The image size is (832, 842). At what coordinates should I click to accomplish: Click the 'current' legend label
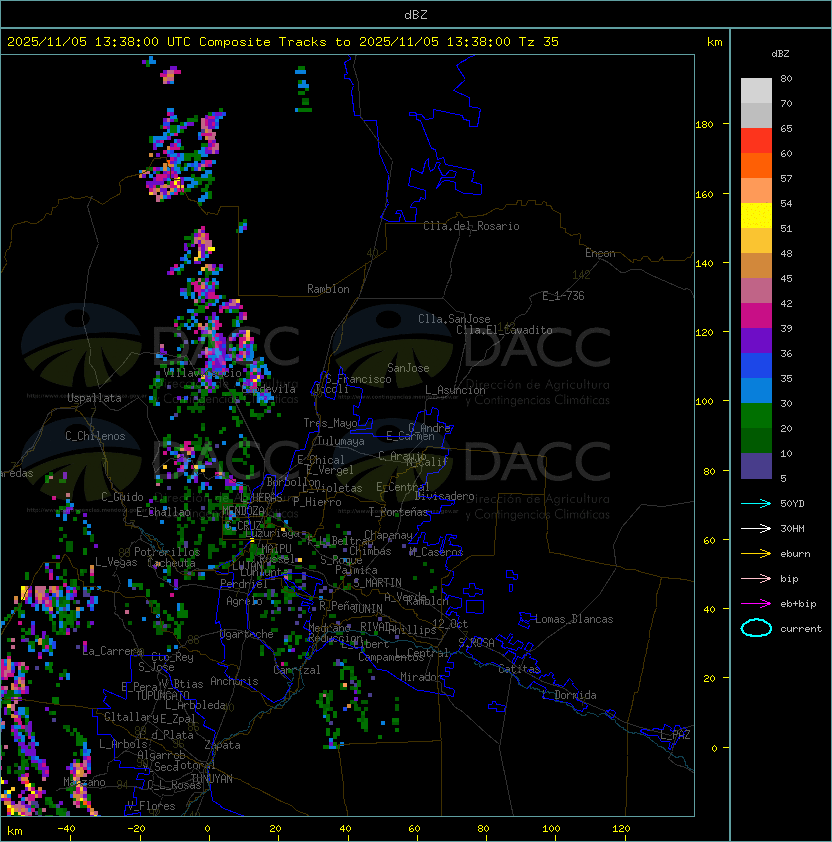coord(801,628)
